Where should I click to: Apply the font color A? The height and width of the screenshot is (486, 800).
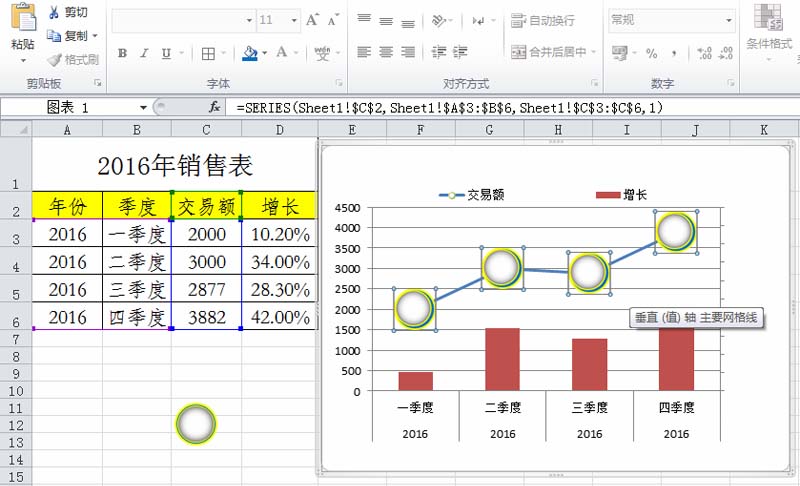pyautogui.click(x=282, y=52)
